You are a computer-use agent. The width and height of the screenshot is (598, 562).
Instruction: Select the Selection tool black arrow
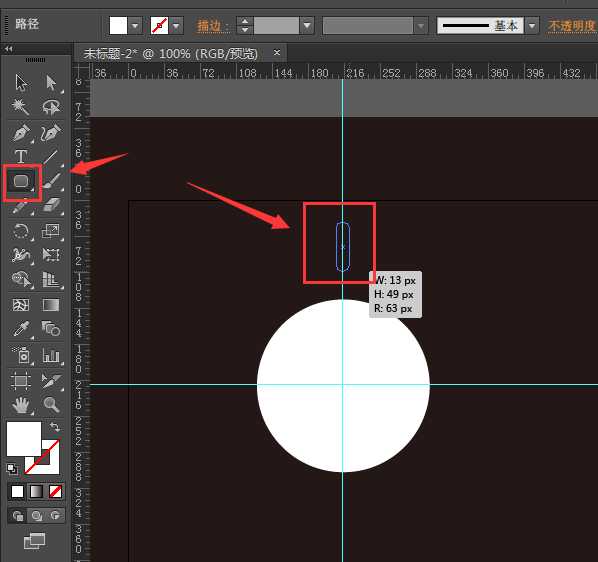(21, 83)
